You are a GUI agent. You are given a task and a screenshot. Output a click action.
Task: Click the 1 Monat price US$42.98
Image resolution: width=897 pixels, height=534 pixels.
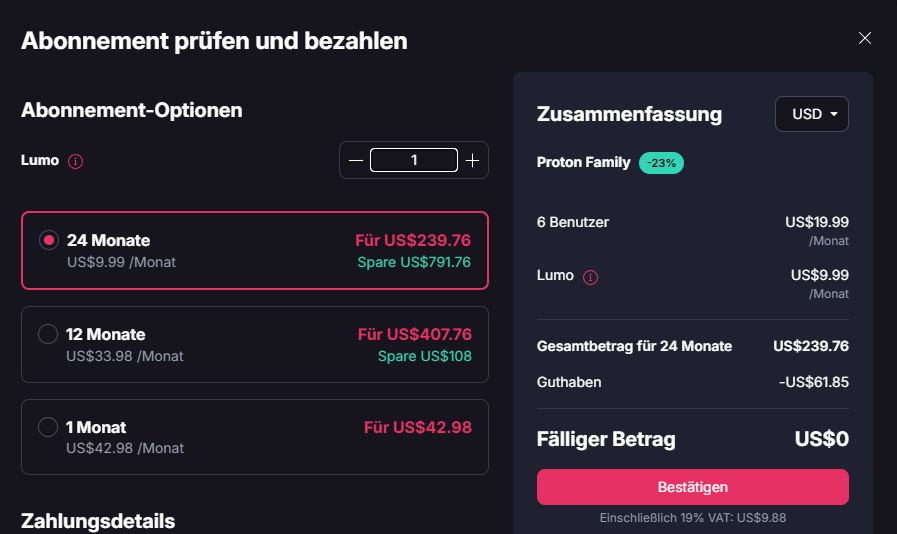coord(417,427)
